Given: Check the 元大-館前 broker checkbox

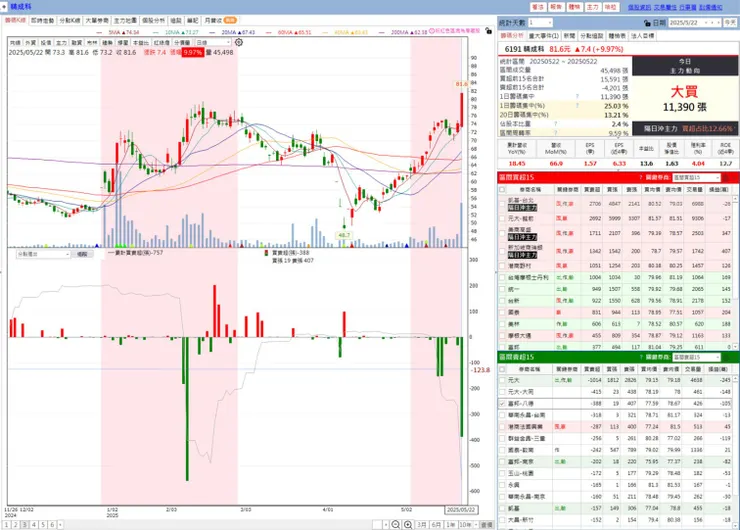Looking at the screenshot, I should [502, 219].
